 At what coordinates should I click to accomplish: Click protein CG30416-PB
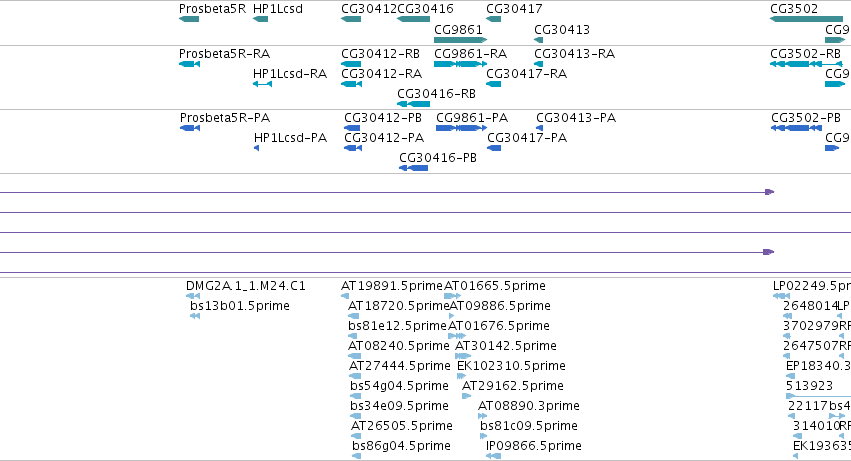(x=438, y=158)
